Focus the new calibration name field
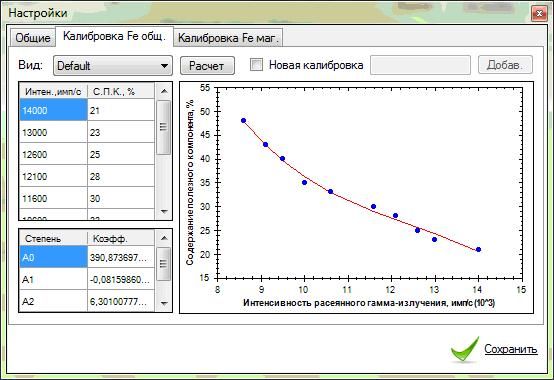Image resolution: width=554 pixels, height=380 pixels. [x=420, y=65]
